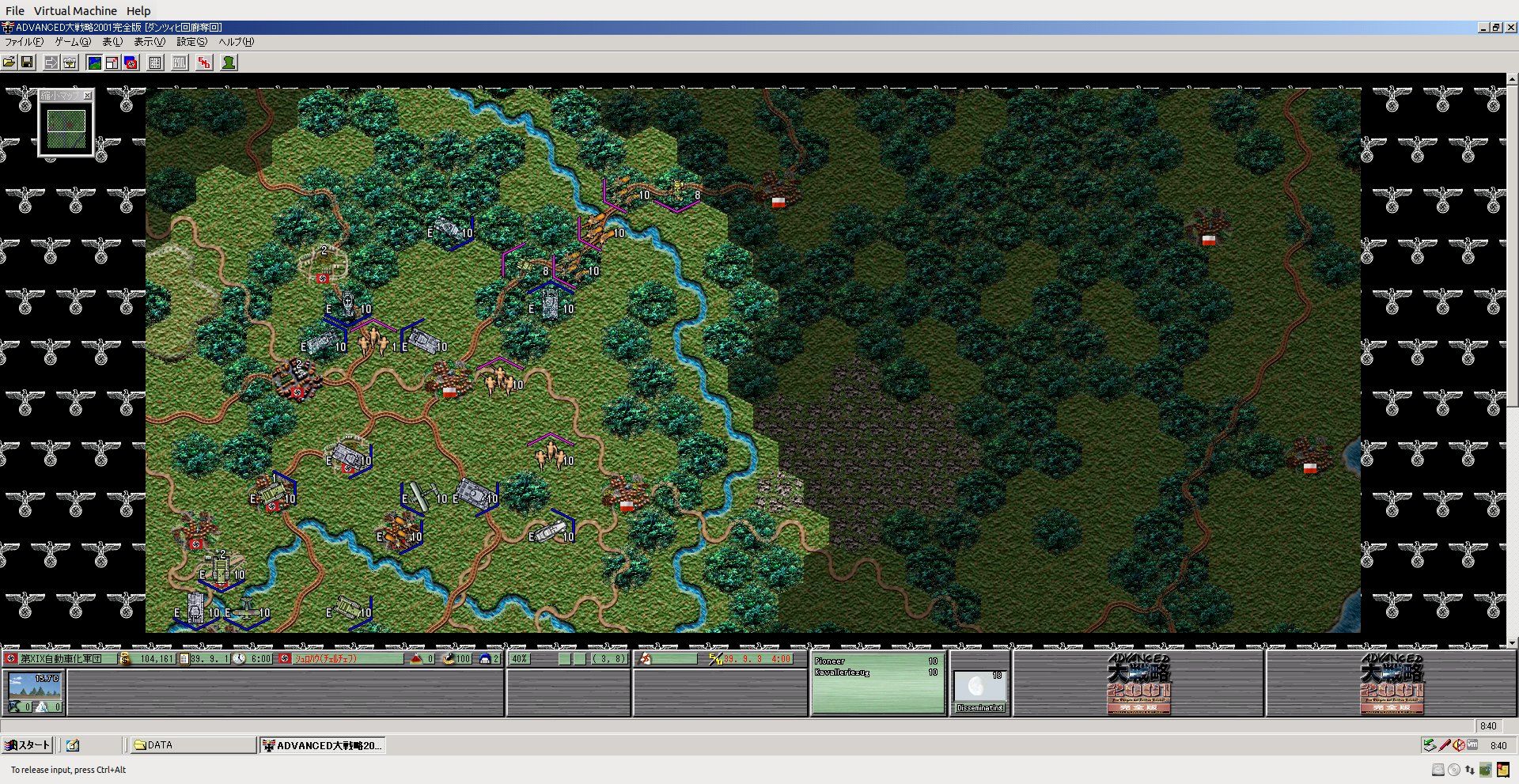
Task: Click the open file folder toolbar icon
Action: tap(9, 62)
